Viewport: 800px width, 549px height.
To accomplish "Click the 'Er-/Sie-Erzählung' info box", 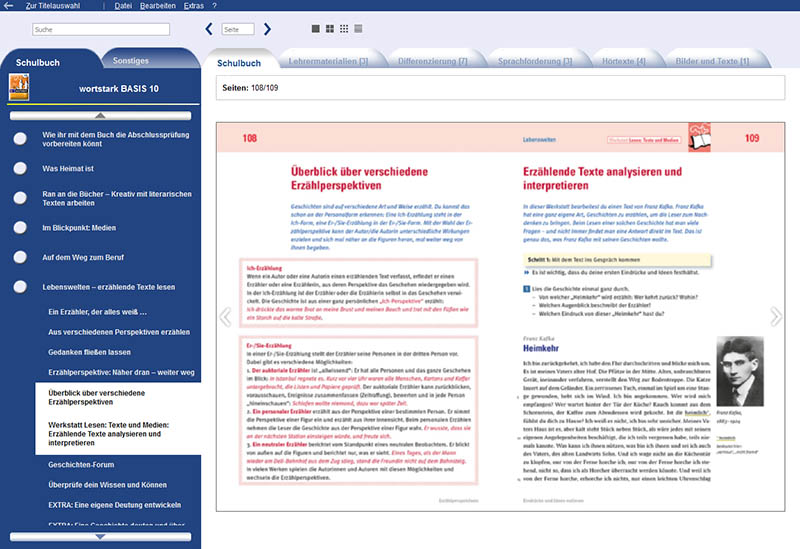I will pyautogui.click(x=358, y=410).
